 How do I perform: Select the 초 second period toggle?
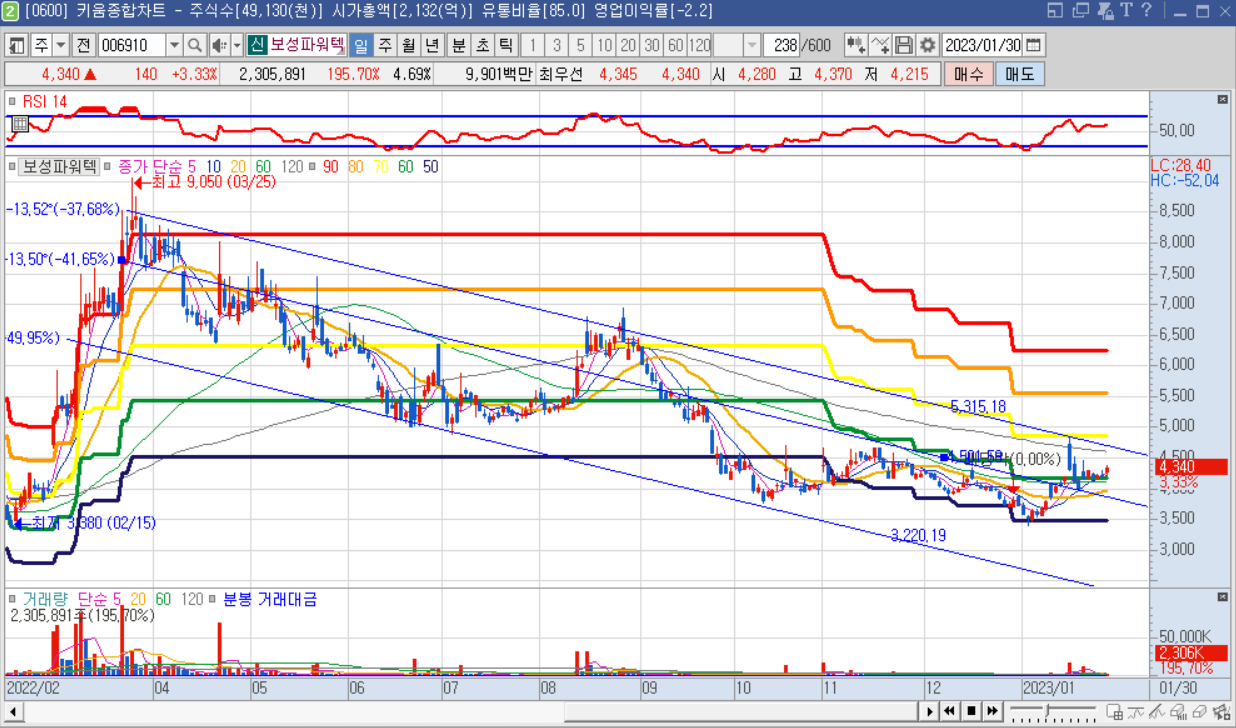click(482, 46)
